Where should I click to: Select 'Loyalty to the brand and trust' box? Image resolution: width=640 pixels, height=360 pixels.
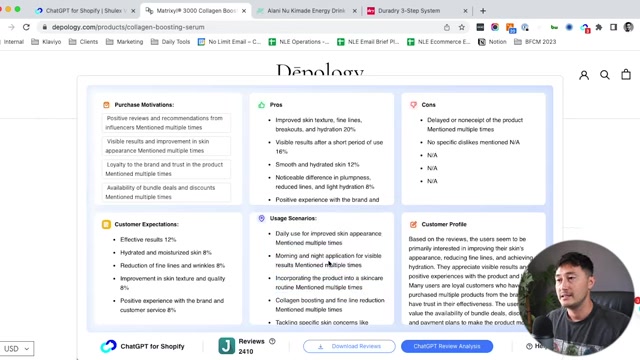click(166, 169)
